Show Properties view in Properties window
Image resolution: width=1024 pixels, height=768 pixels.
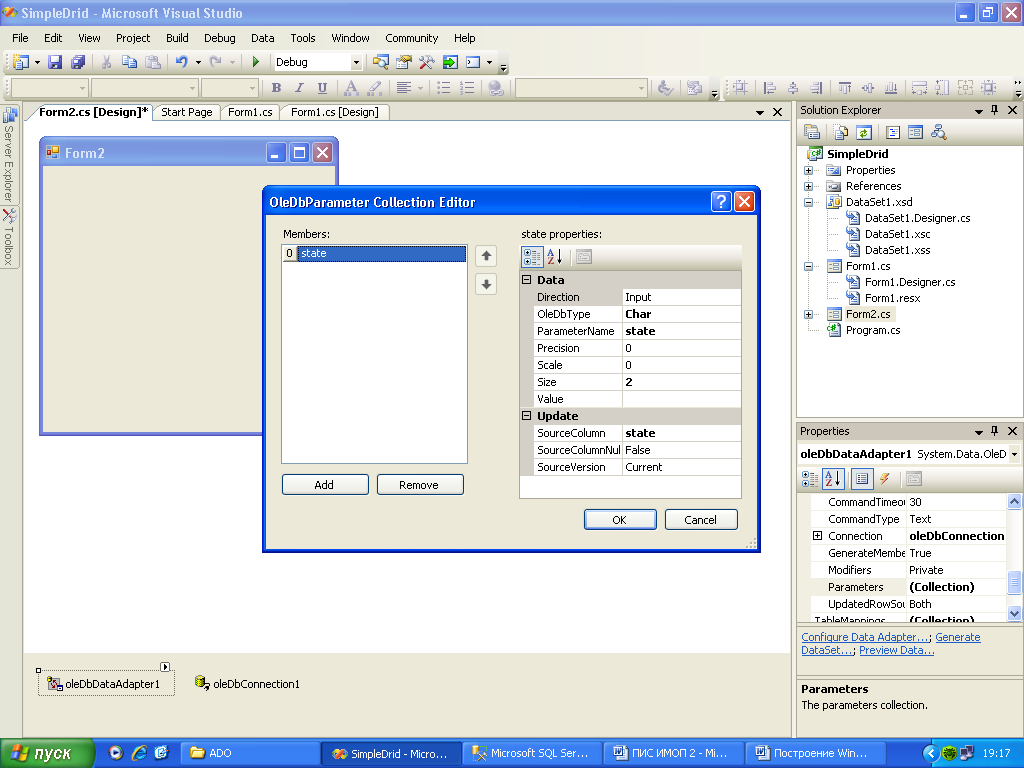point(862,479)
